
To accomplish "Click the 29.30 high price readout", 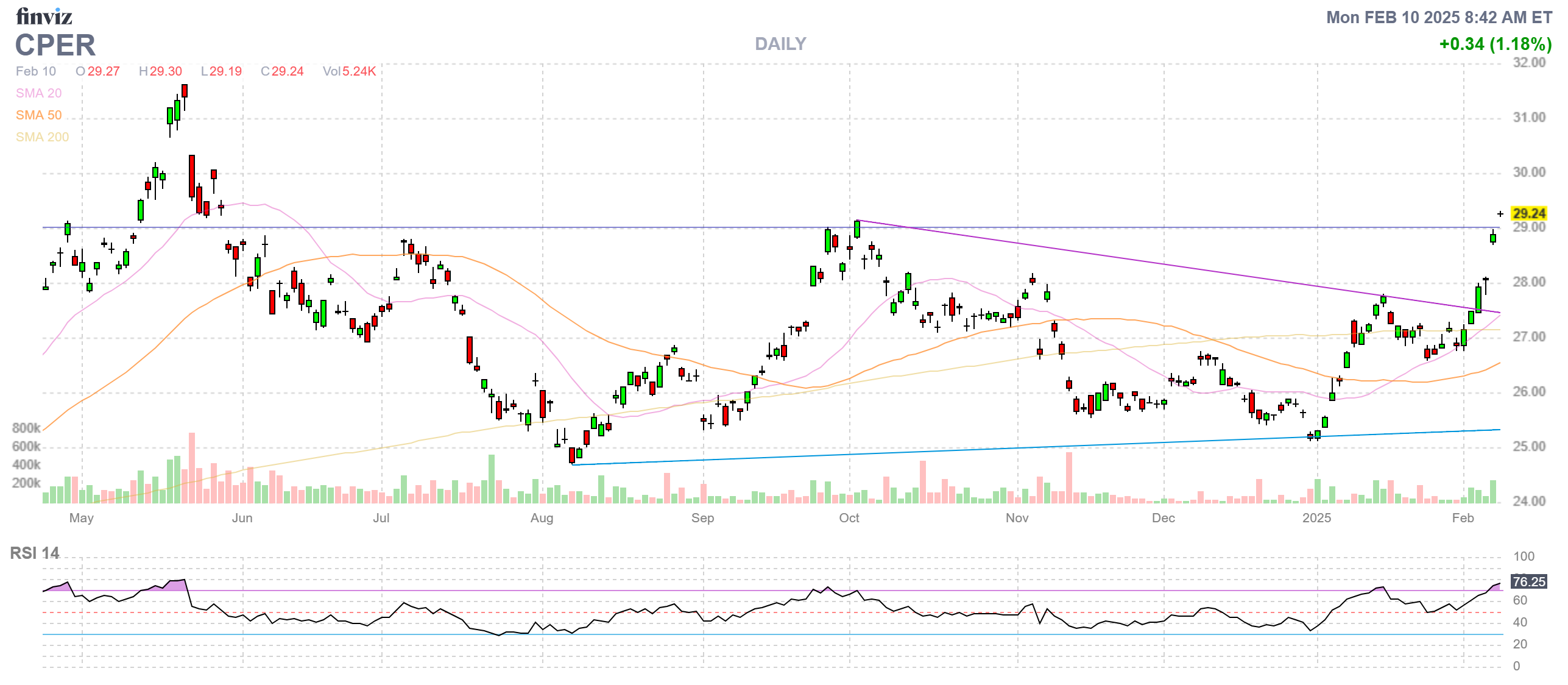I will coord(166,71).
